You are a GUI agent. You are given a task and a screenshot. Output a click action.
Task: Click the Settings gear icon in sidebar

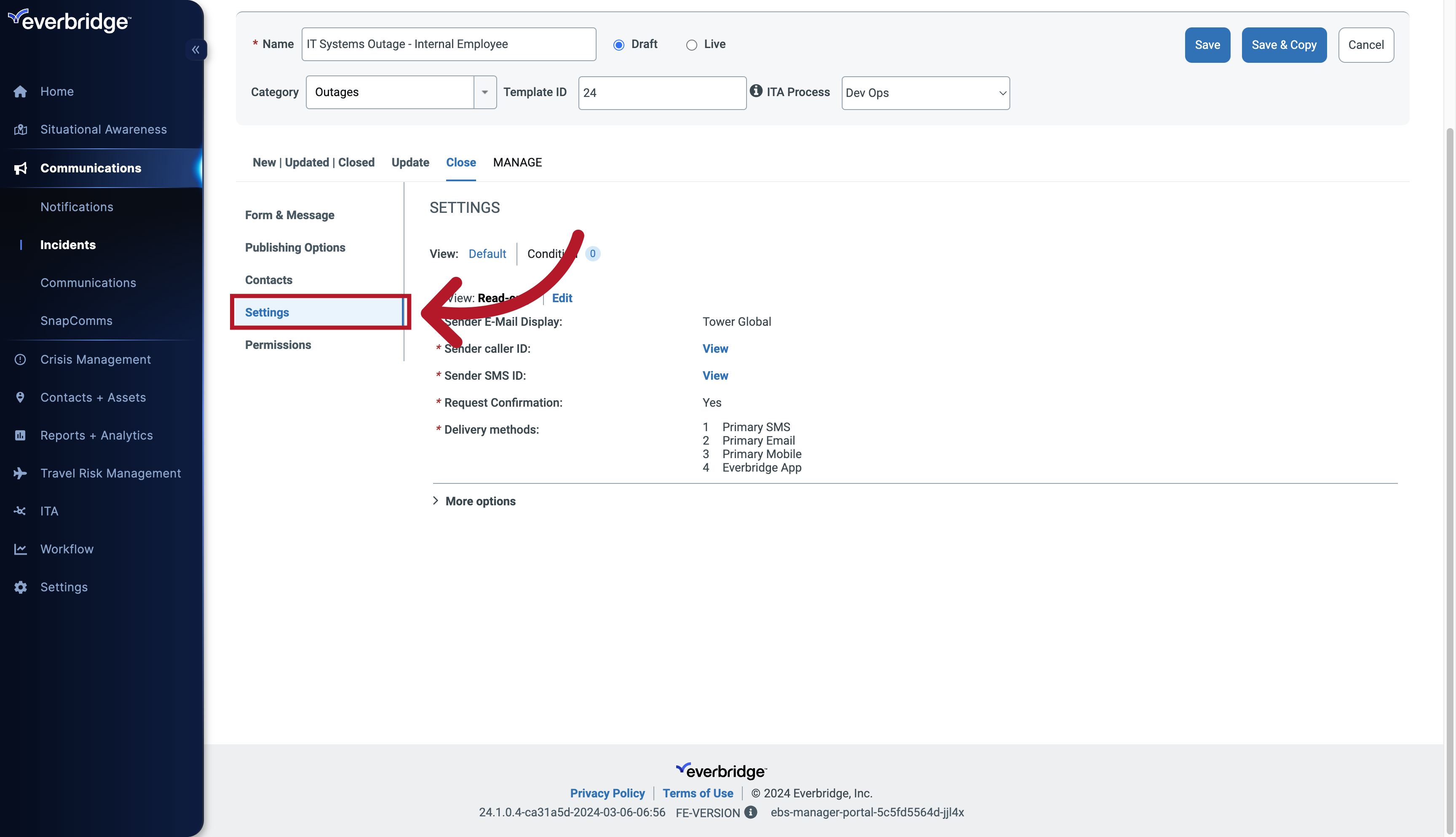click(20, 587)
